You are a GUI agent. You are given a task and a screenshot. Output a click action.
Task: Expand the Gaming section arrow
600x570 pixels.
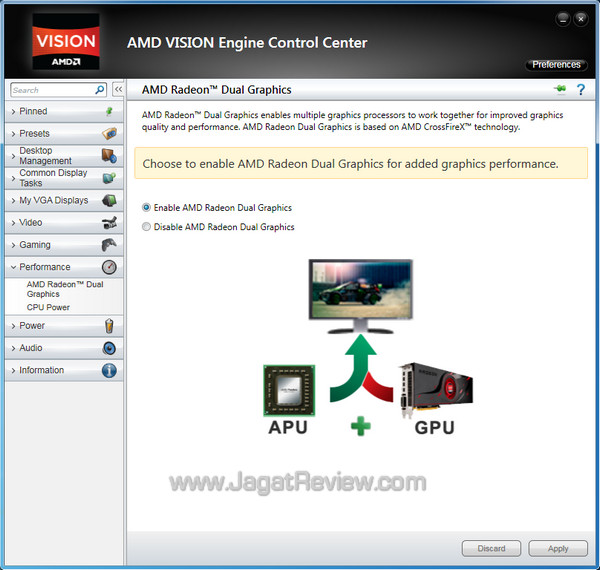(13, 245)
